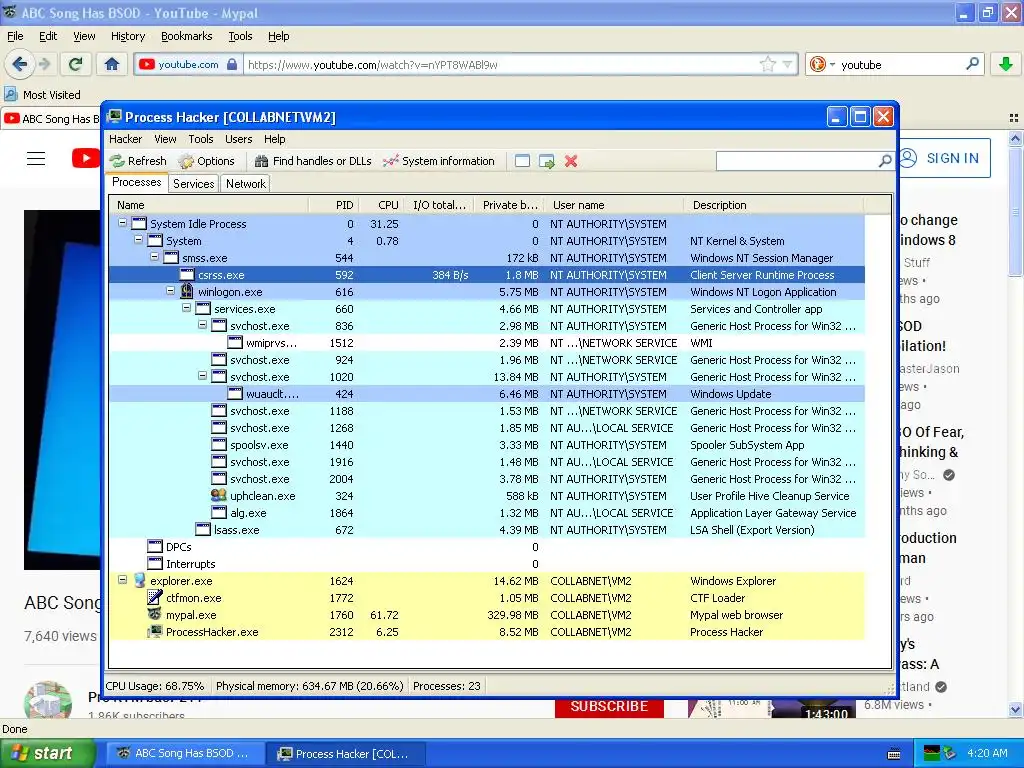Click the SUBSCRIBE button on YouTube
The width and height of the screenshot is (1024, 768).
pos(609,706)
